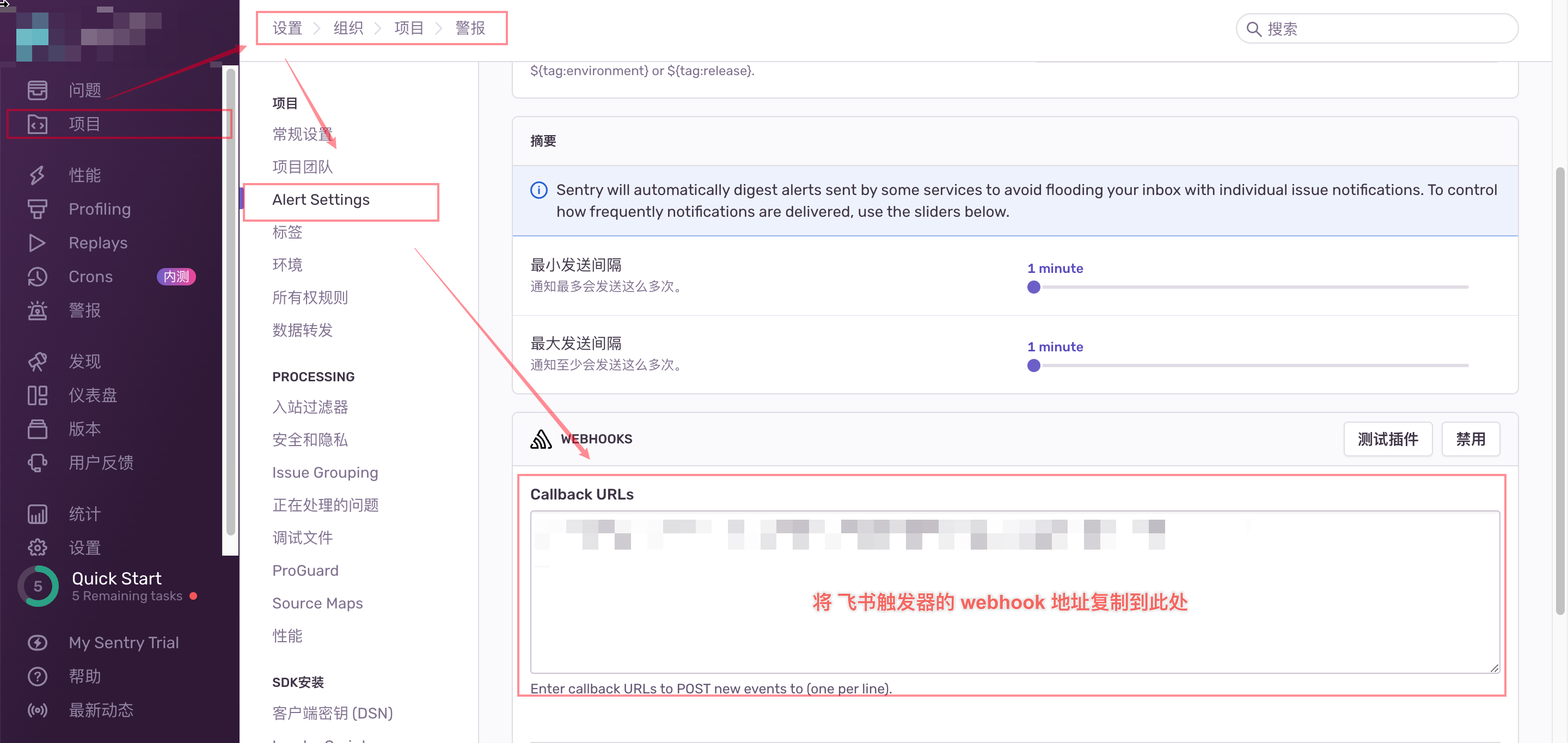The height and width of the screenshot is (743, 1568).
Task: Click 组织 in the breadcrumb
Action: coord(348,28)
